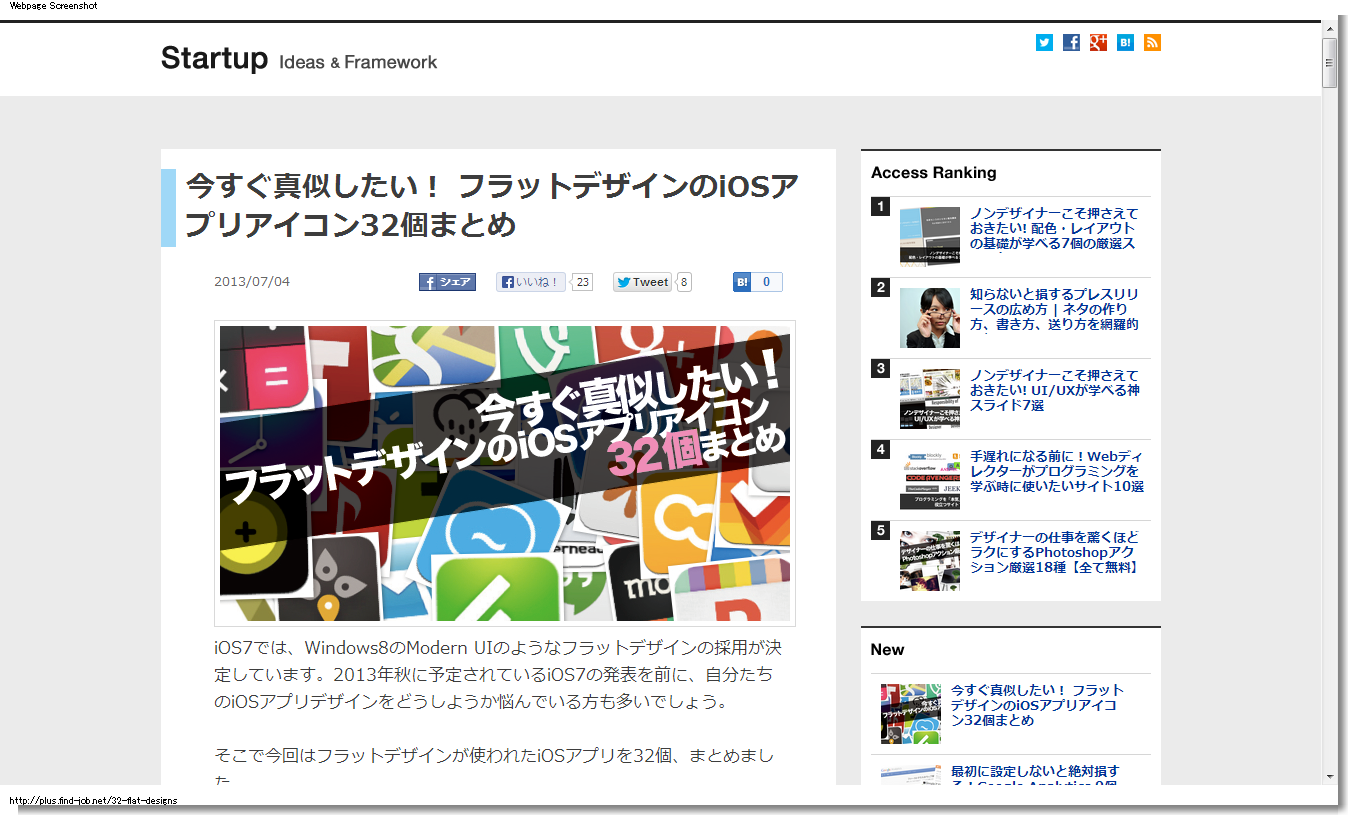The image size is (1348, 815).
Task: Open New section link フラットデザインのiOSアプリアイコン32個まとめ
Action: point(1037,705)
